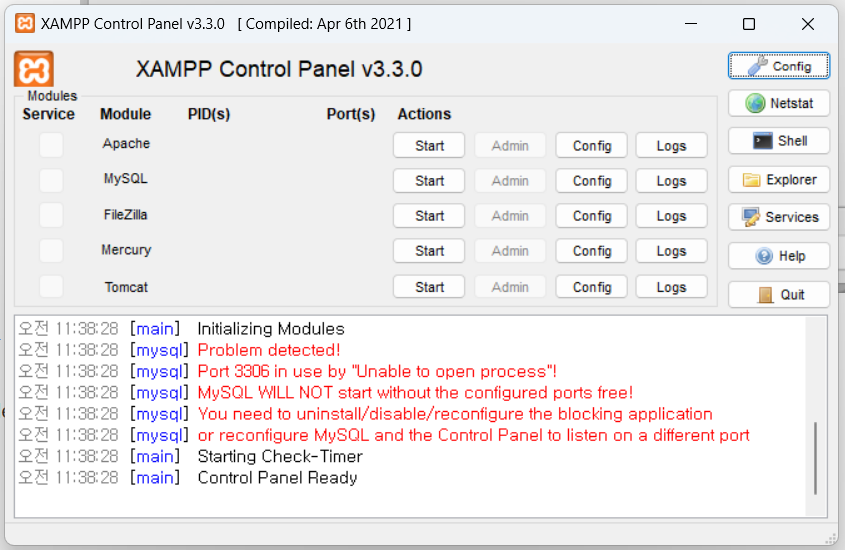Open Mercury Logs button
Screen dimensions: 845x550
tap(671, 250)
